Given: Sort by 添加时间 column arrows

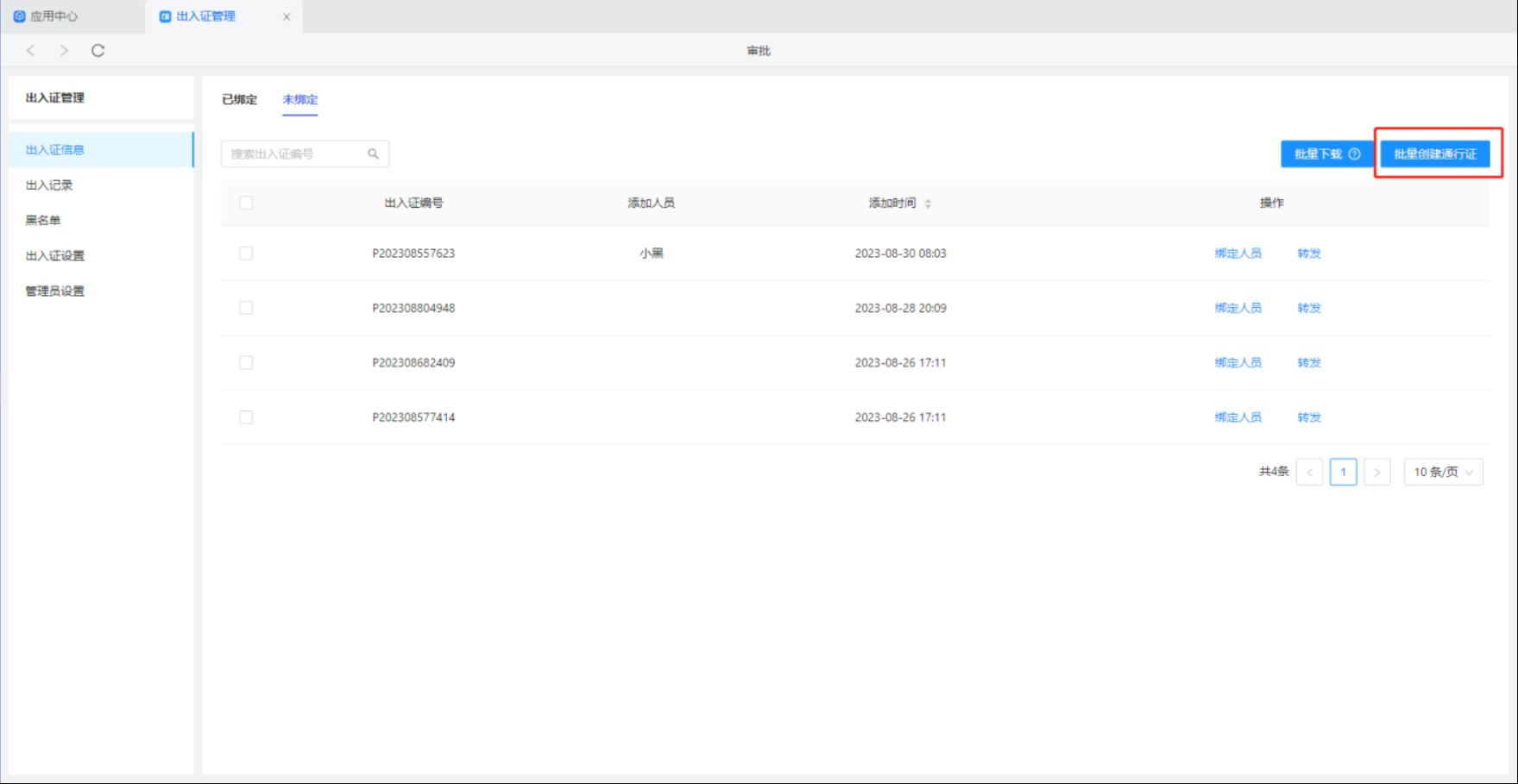Looking at the screenshot, I should (x=928, y=204).
